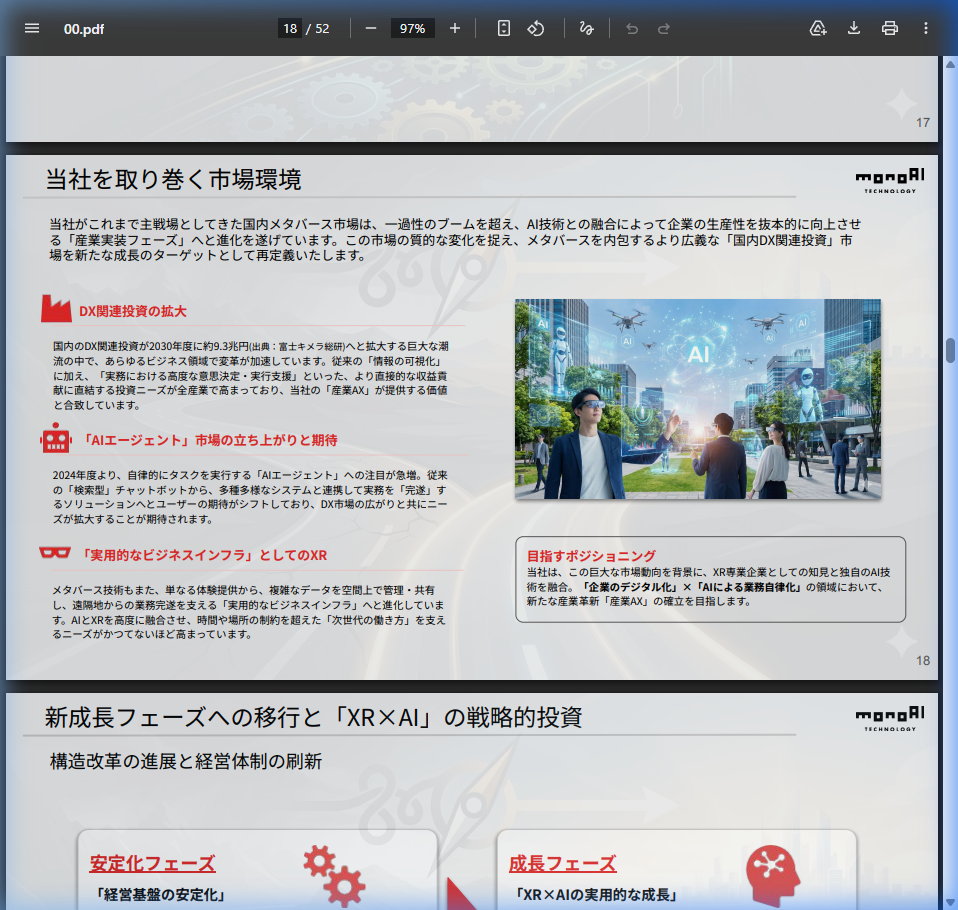Open the PDF sidebar hamburger menu

coord(32,28)
